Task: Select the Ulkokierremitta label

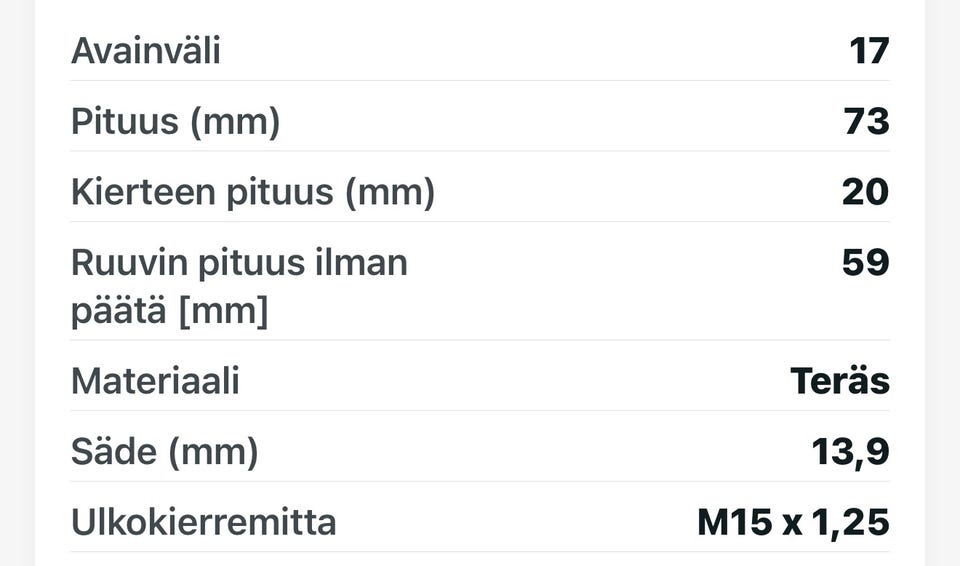Action: (204, 522)
